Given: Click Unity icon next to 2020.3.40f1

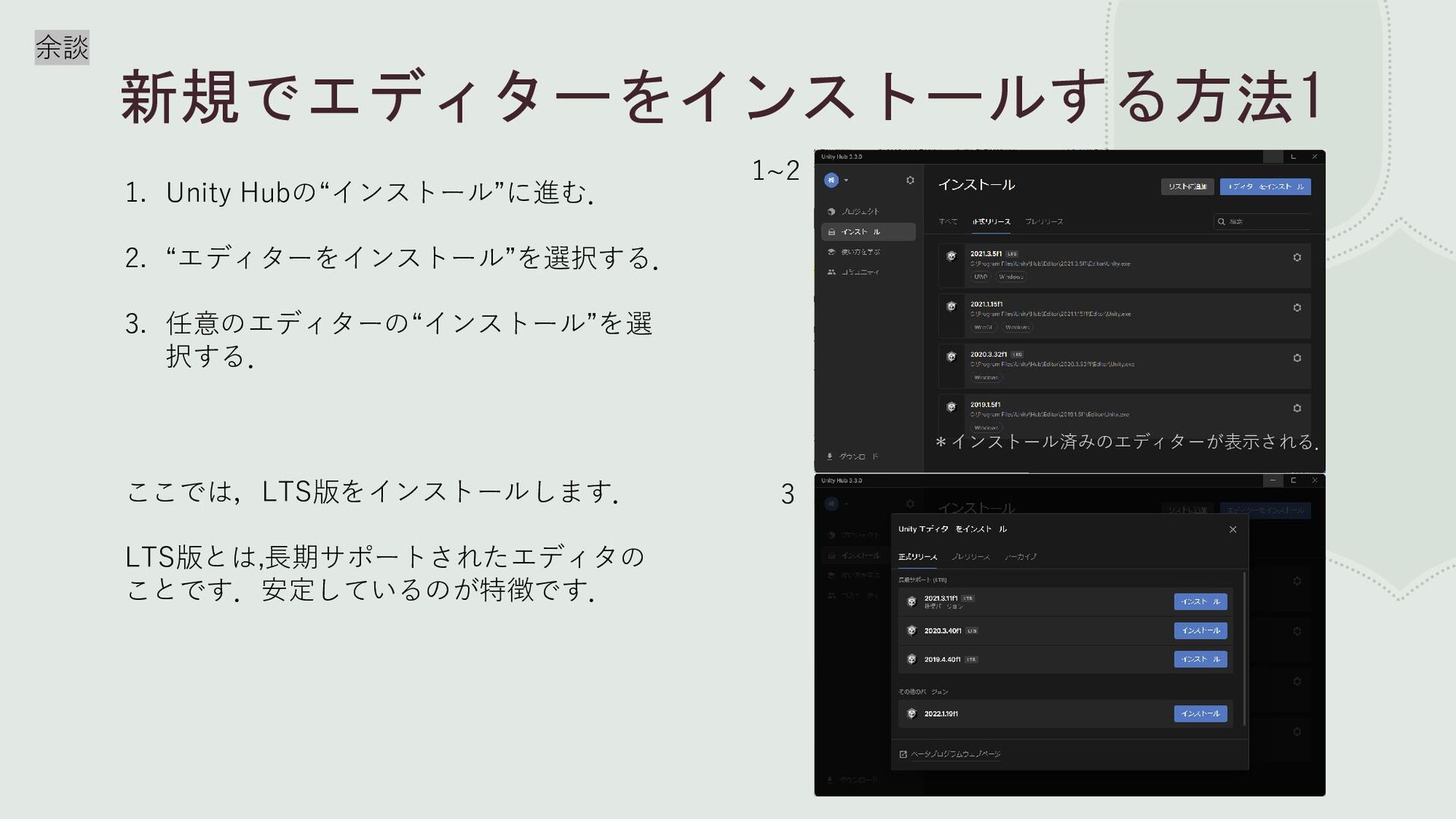Looking at the screenshot, I should click(912, 630).
